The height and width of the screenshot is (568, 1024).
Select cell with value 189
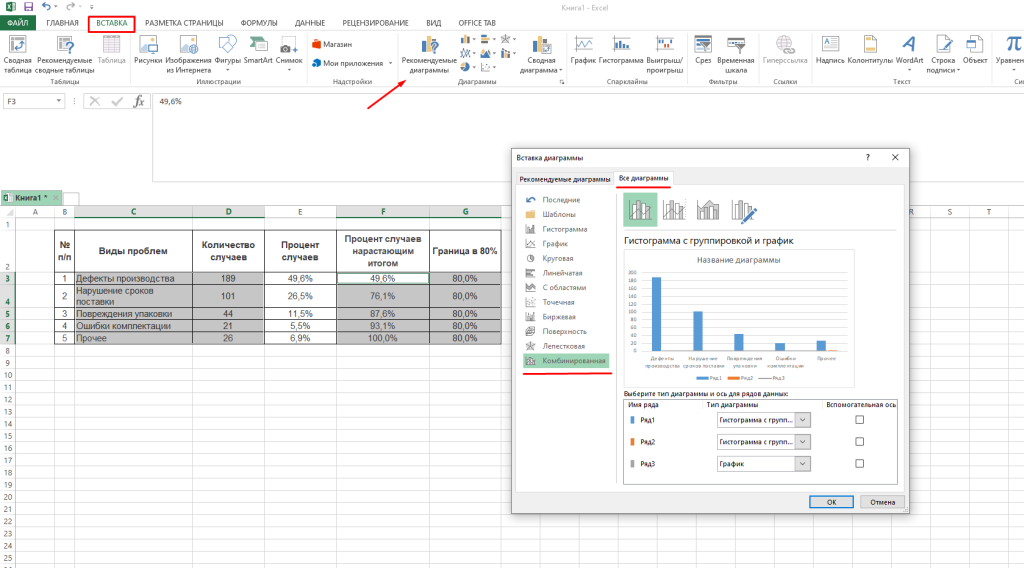[x=229, y=278]
